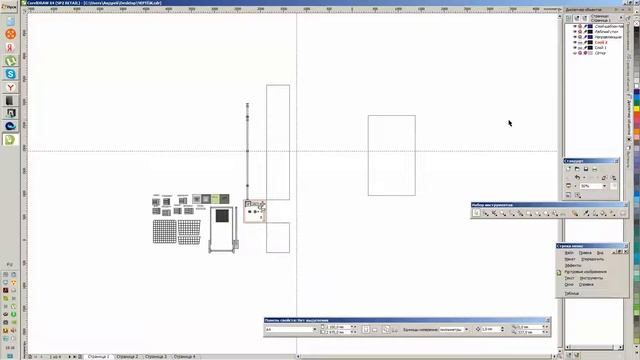
Task: Toggle visibility eye of Сетка layer
Action: click(575, 53)
